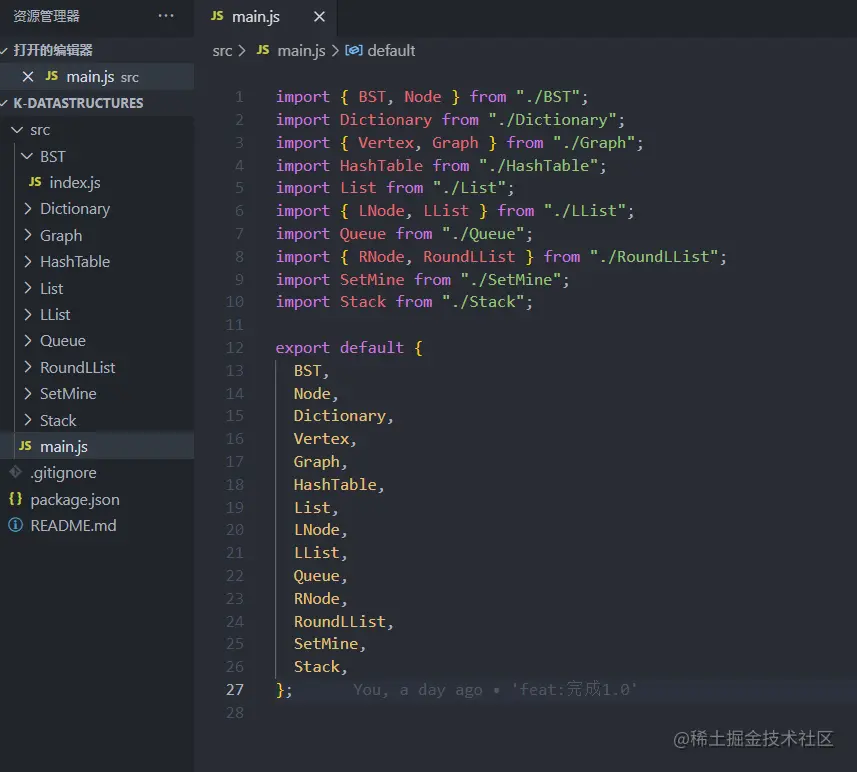Click 'Queue' import name on line 7
The image size is (857, 772).
pos(362,233)
